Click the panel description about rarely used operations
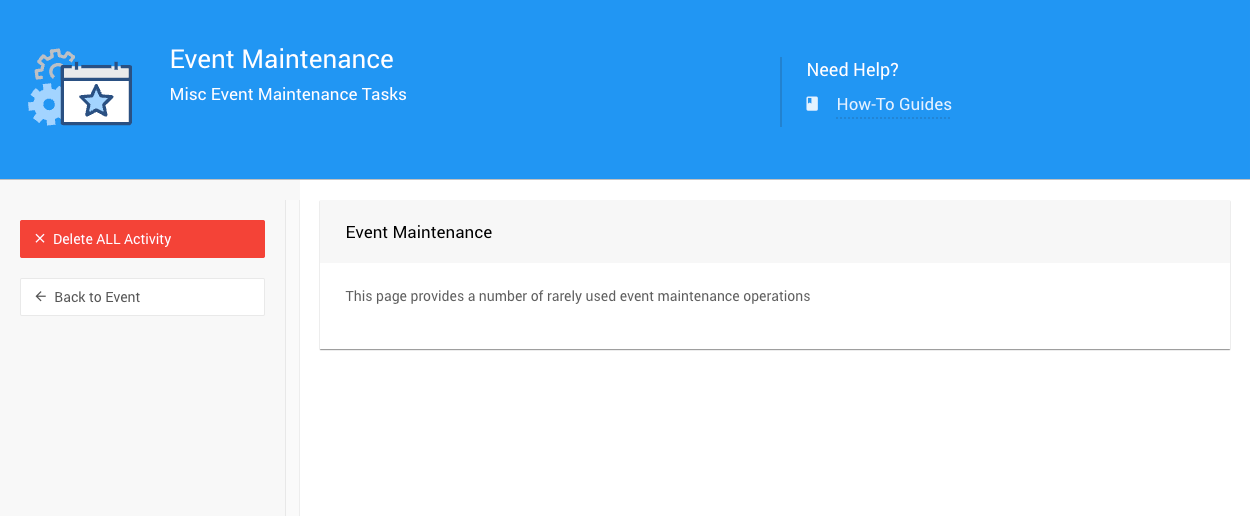Screen dimensions: 1250x516 (577, 296)
